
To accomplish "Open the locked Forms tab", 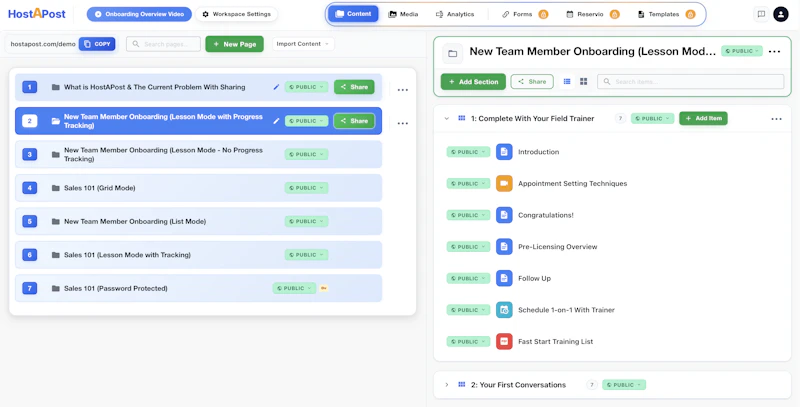I will point(524,14).
